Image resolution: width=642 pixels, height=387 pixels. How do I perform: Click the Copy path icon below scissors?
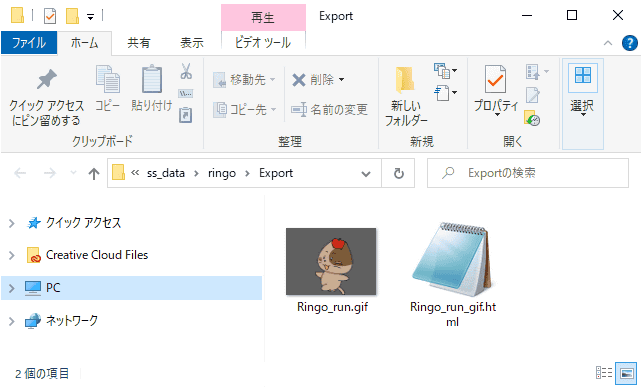pos(186,94)
